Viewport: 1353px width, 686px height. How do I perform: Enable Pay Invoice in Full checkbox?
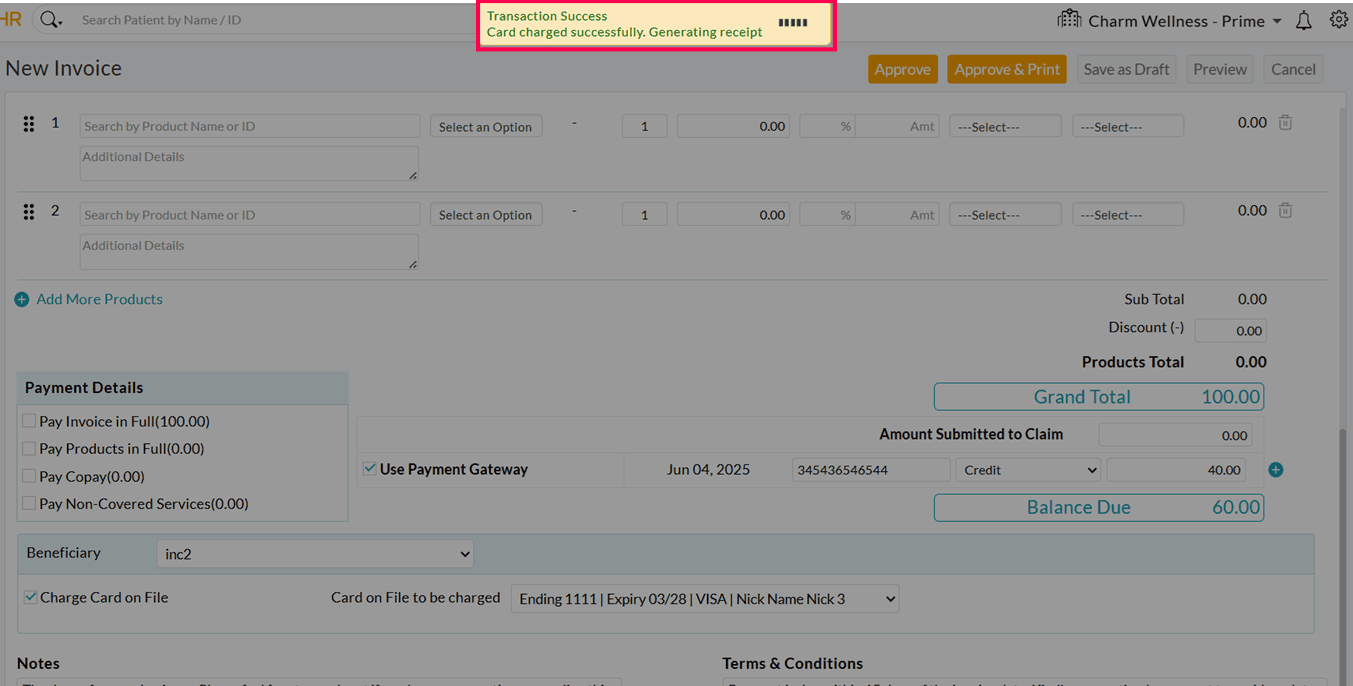point(30,422)
